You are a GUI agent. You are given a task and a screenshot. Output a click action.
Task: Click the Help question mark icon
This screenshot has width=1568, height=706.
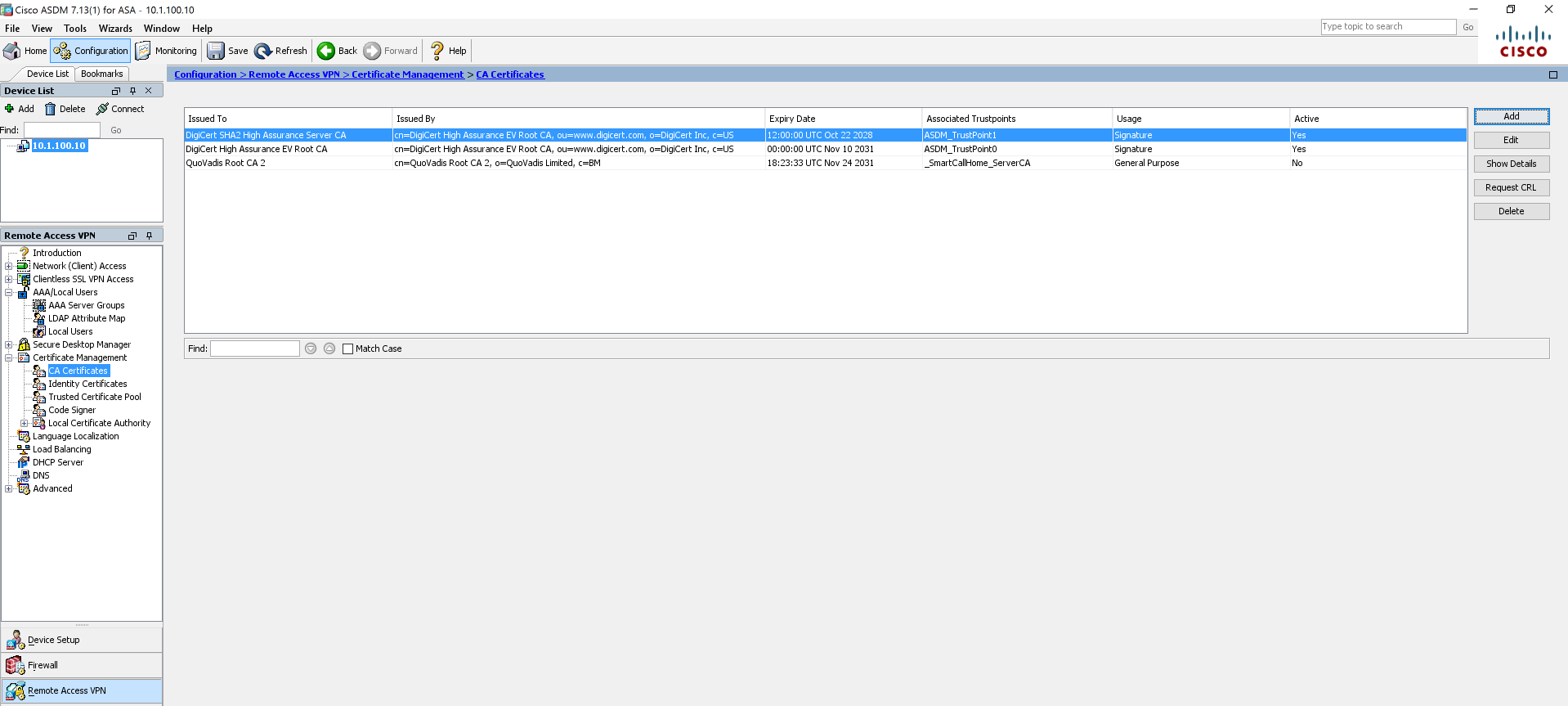[437, 51]
